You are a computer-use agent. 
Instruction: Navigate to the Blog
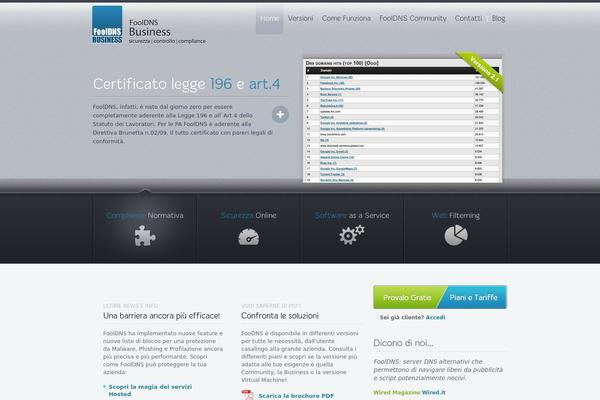tap(498, 18)
